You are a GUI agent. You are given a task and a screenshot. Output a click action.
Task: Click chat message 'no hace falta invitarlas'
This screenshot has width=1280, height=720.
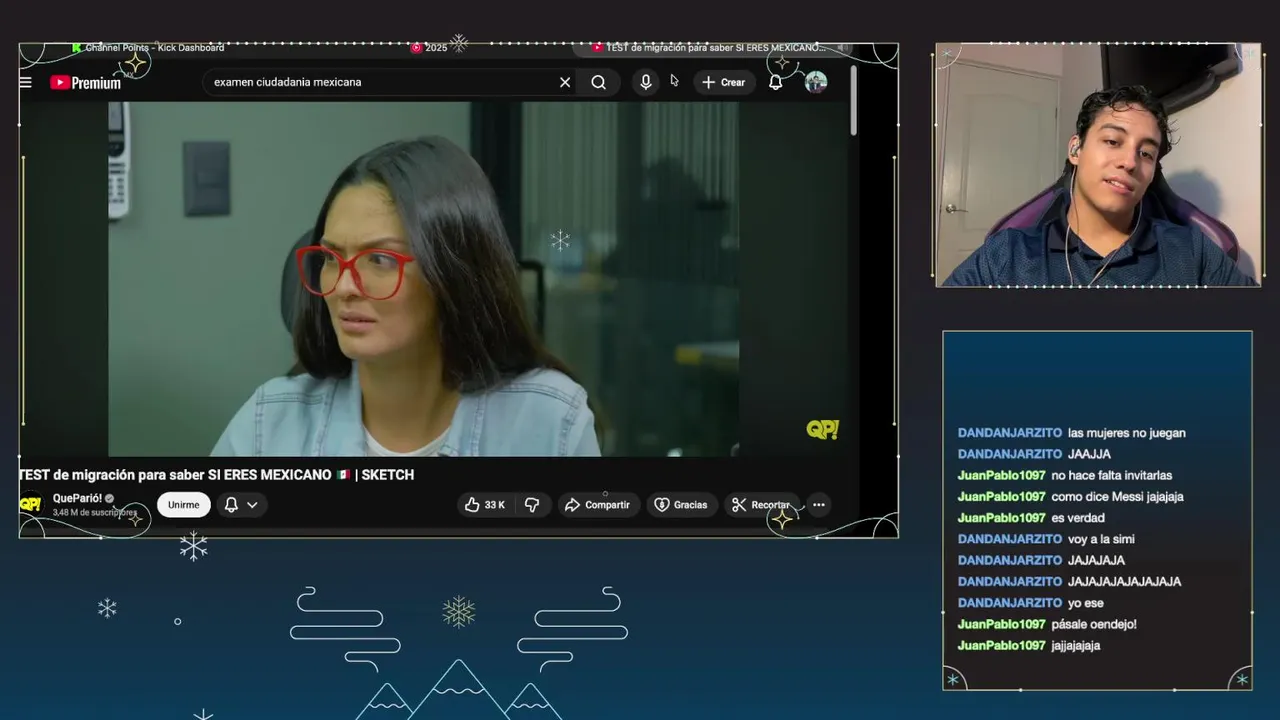click(1111, 475)
